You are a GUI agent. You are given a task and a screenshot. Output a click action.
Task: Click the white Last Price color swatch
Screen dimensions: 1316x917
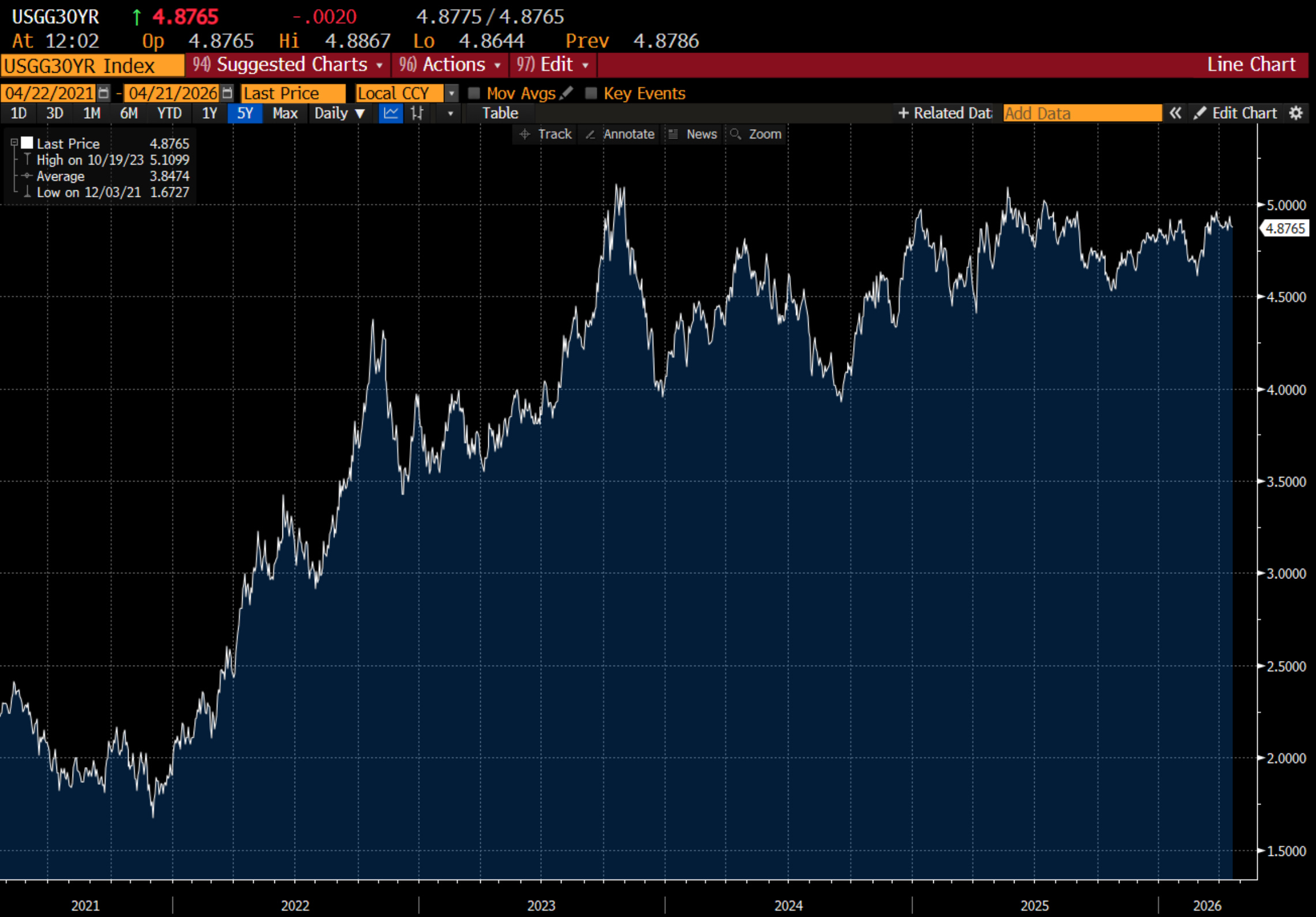pos(27,143)
